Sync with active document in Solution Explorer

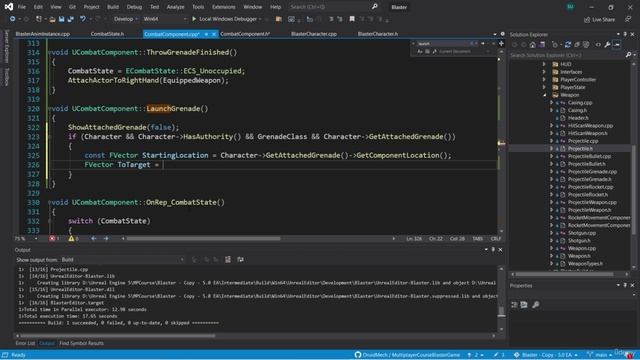tap(567, 44)
